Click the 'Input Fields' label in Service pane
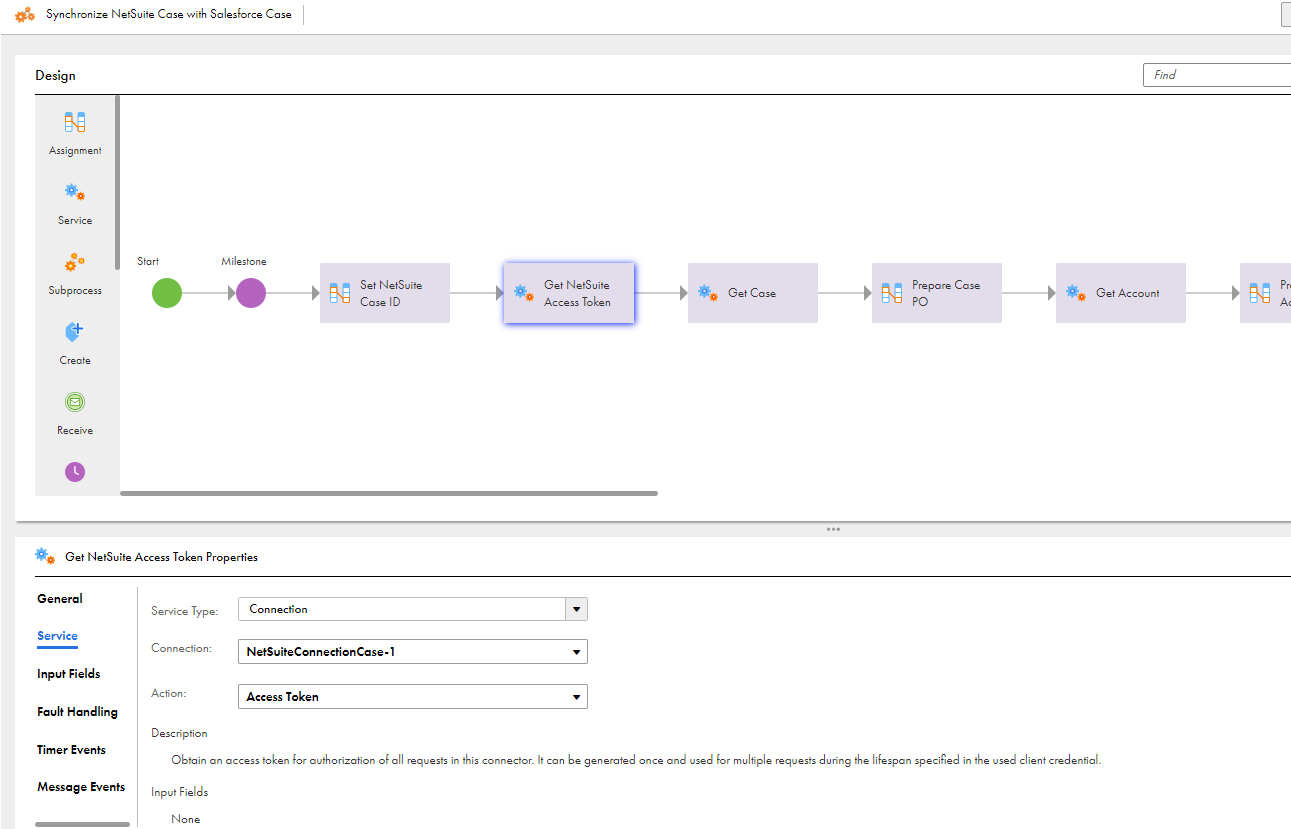Image resolution: width=1291 pixels, height=829 pixels. click(x=179, y=792)
